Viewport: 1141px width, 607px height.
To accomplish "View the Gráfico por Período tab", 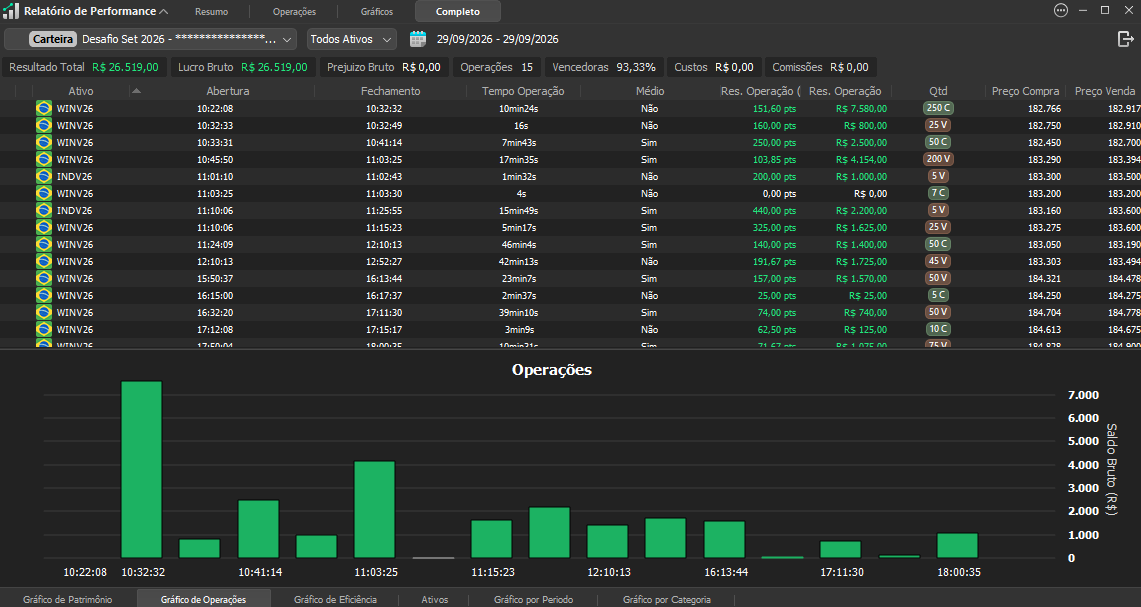I will coord(533,599).
